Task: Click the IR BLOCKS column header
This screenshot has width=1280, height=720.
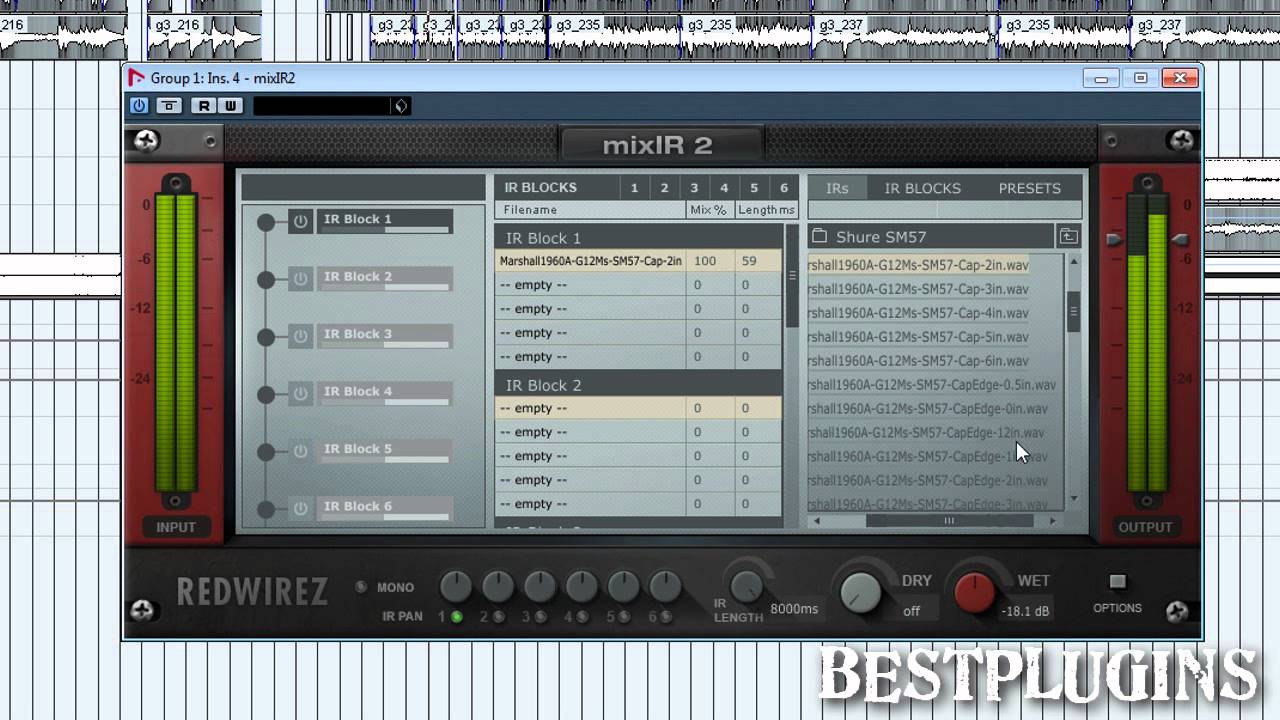Action: [540, 187]
